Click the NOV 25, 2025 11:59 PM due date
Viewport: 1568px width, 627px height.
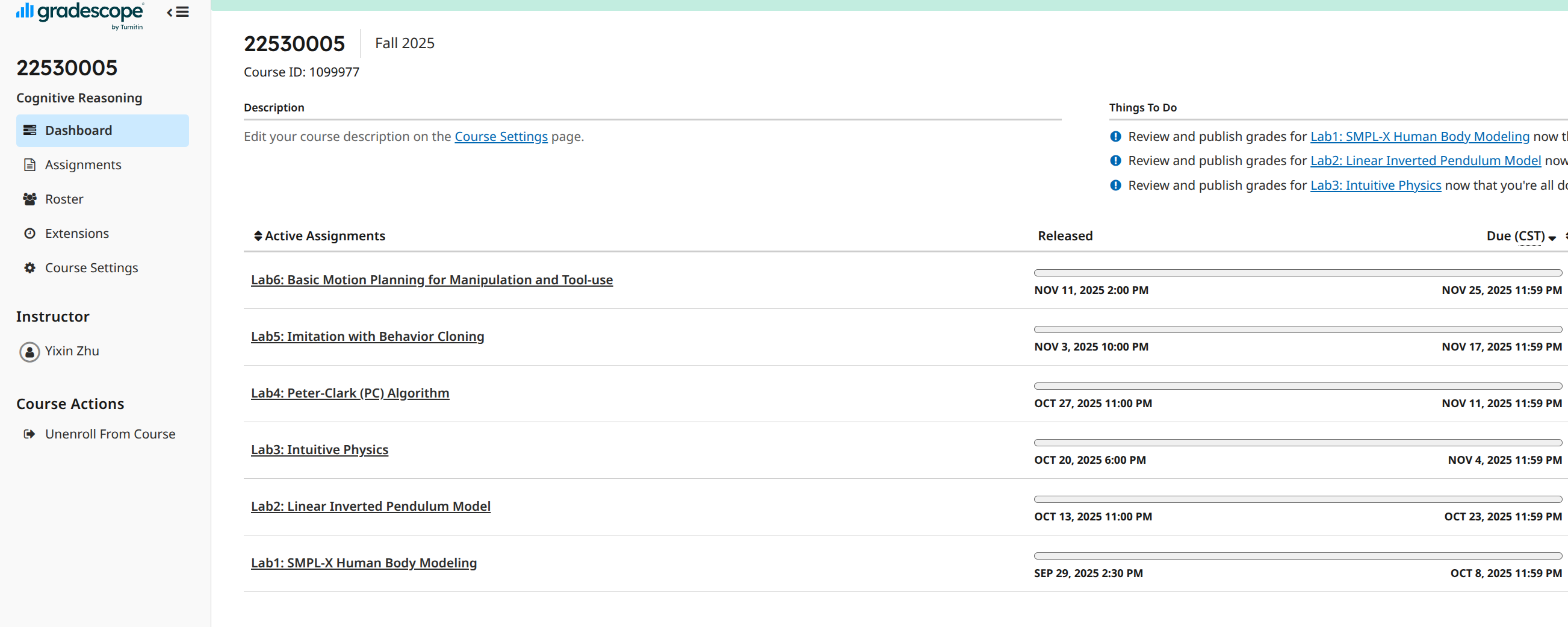pos(1502,290)
